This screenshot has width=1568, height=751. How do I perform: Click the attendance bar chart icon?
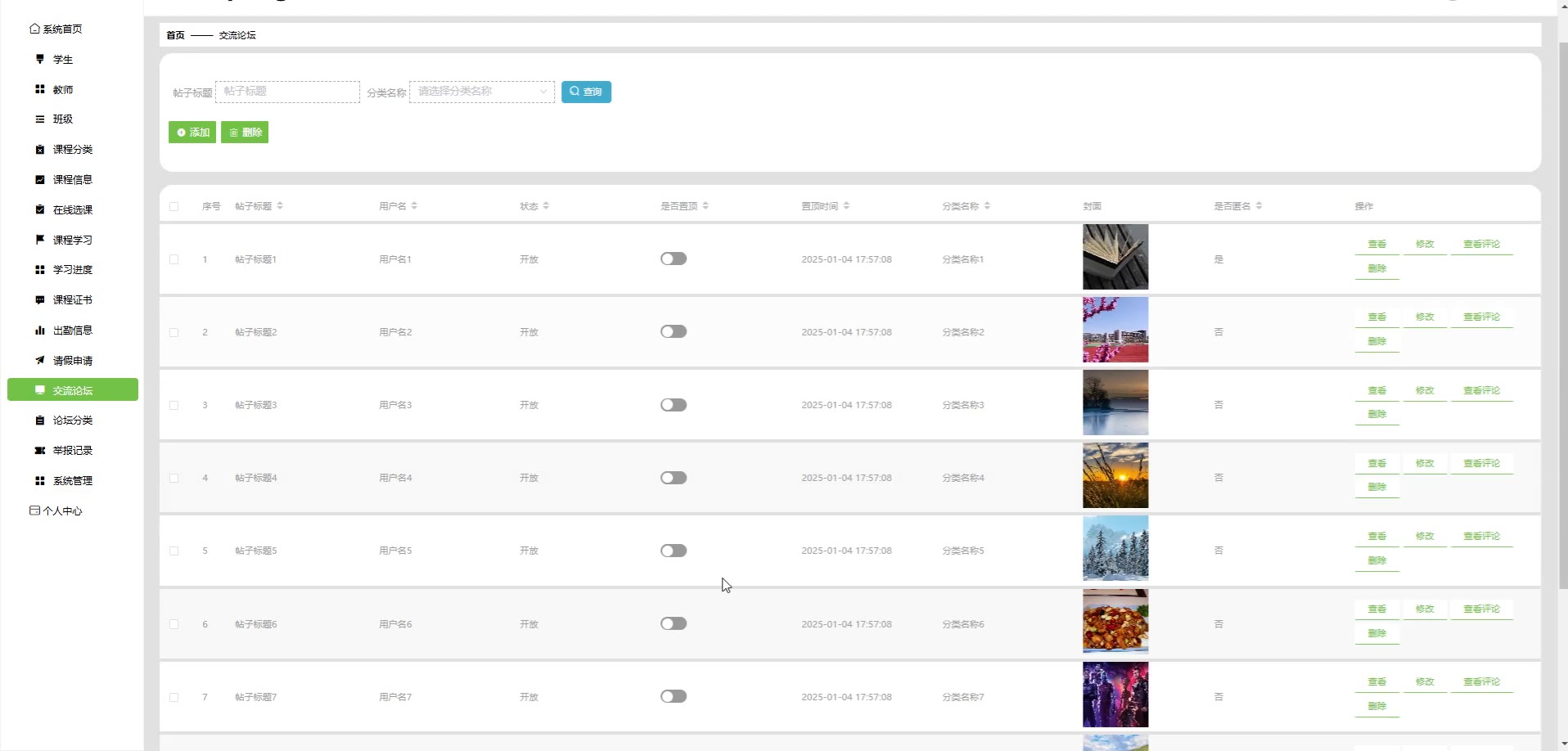39,331
